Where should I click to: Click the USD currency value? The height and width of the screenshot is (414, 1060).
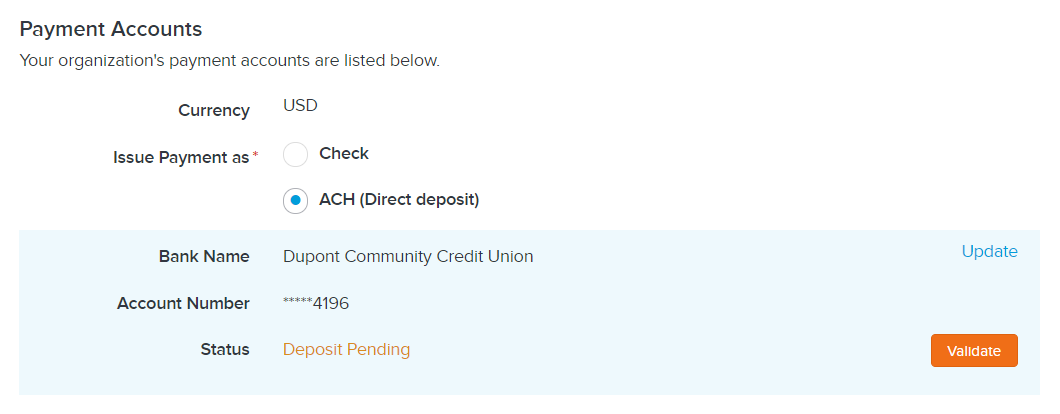(x=300, y=106)
